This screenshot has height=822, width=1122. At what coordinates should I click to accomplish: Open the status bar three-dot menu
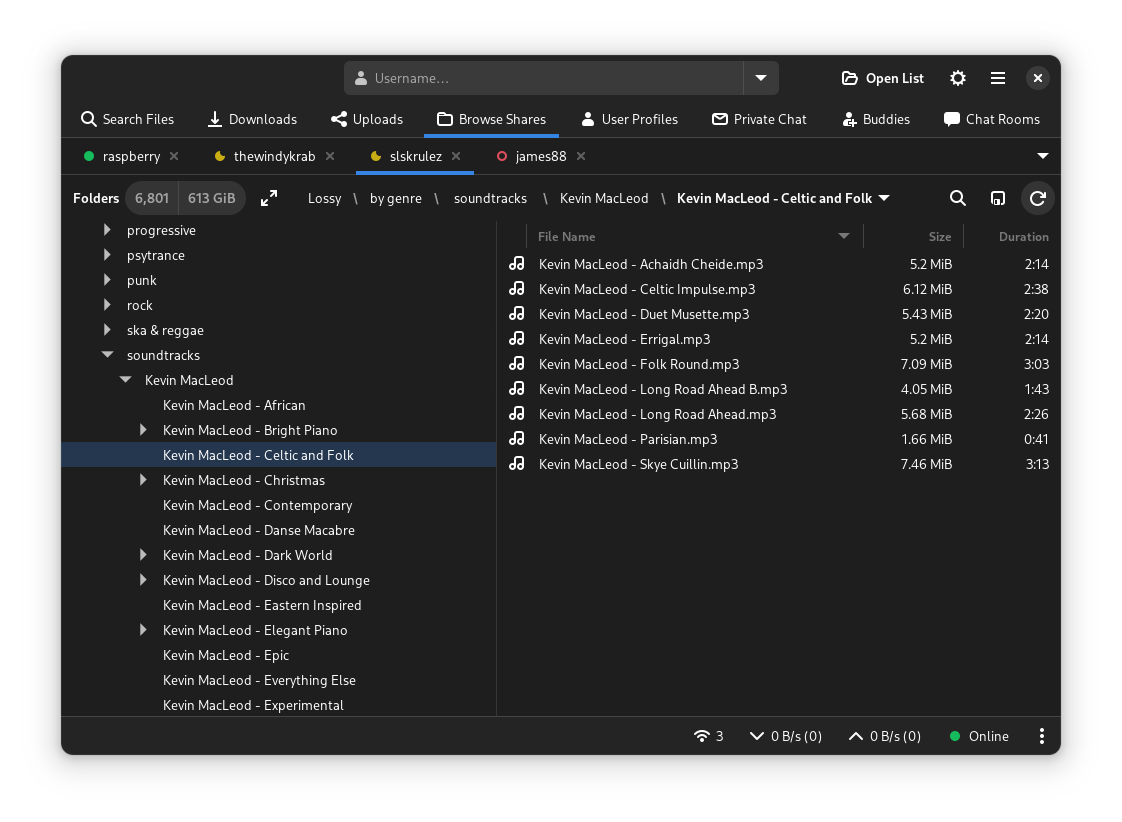coord(1041,736)
